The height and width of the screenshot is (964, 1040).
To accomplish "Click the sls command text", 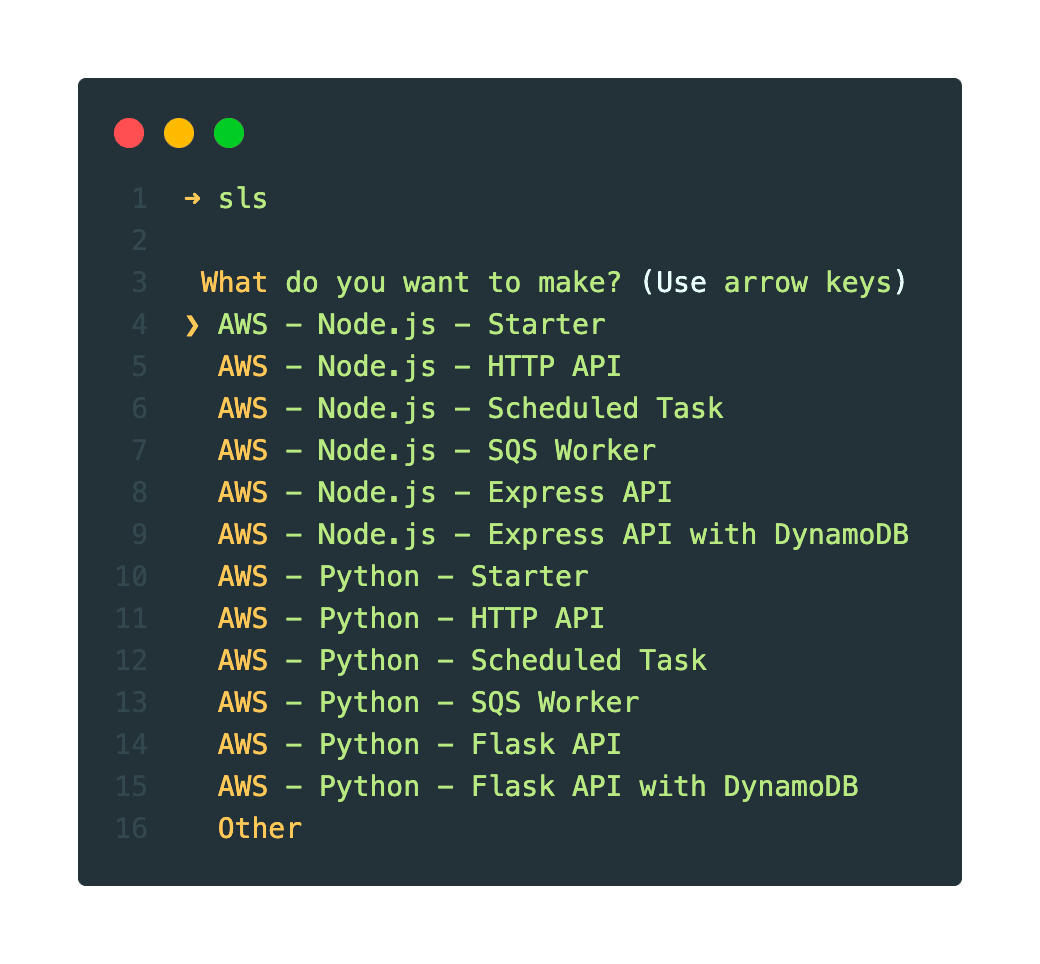I will [243, 198].
